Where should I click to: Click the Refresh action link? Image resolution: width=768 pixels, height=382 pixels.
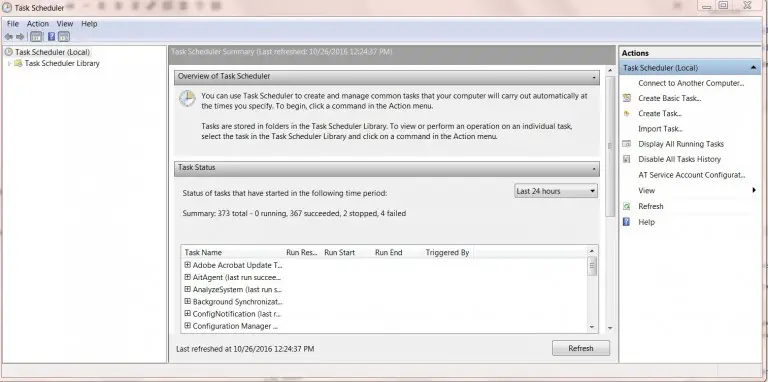click(x=650, y=206)
